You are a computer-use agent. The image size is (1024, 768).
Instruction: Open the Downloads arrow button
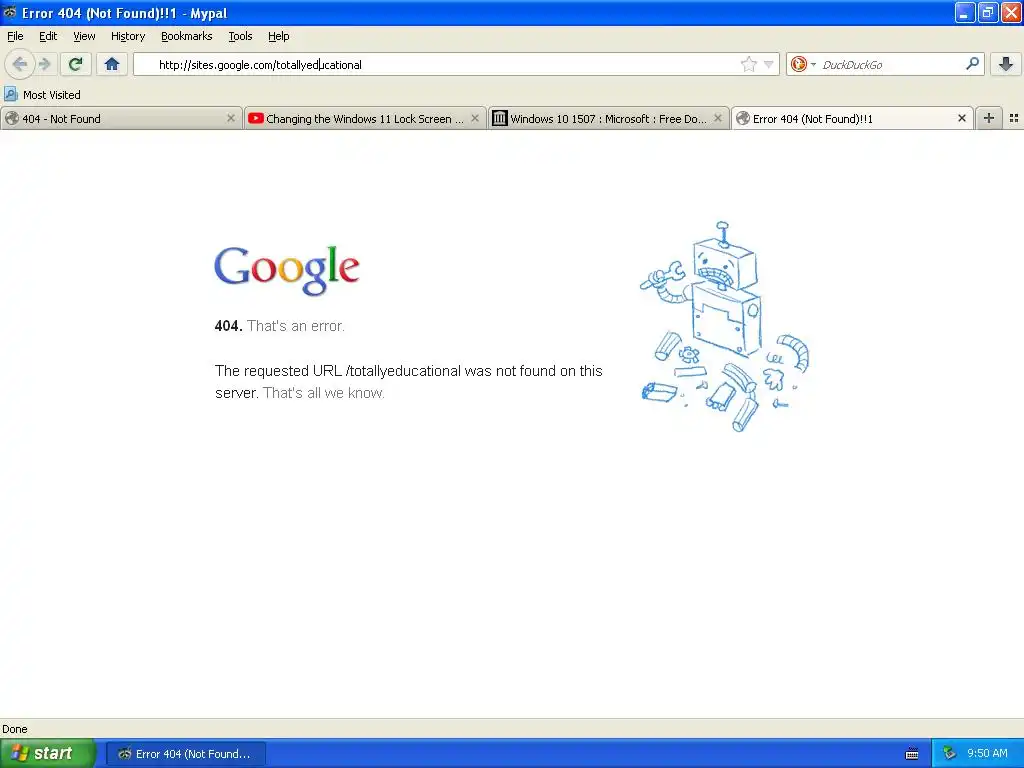[x=1006, y=64]
